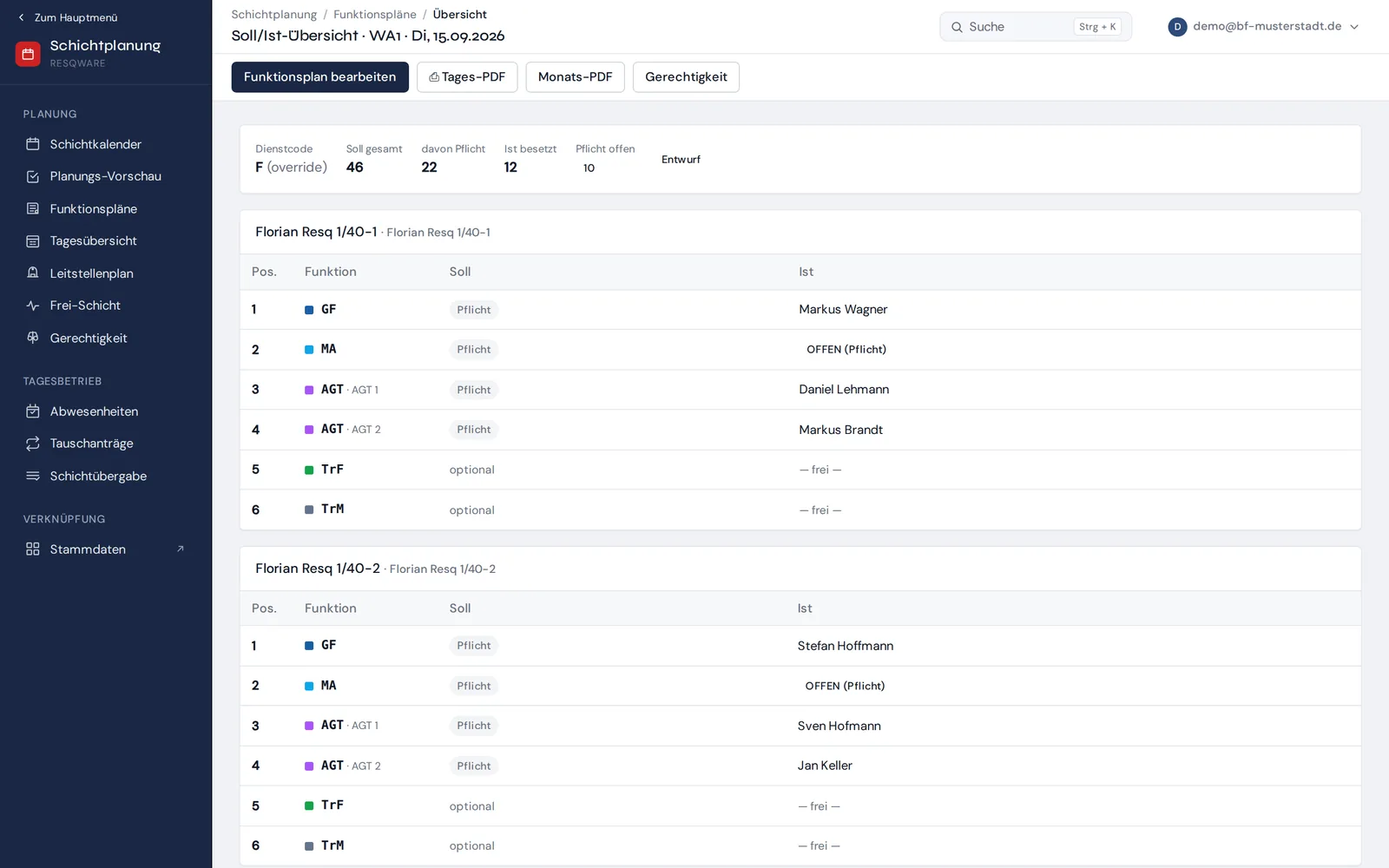Click the back arrow beside Zum Hauptmenü
This screenshot has width=1389, height=868.
(22, 17)
